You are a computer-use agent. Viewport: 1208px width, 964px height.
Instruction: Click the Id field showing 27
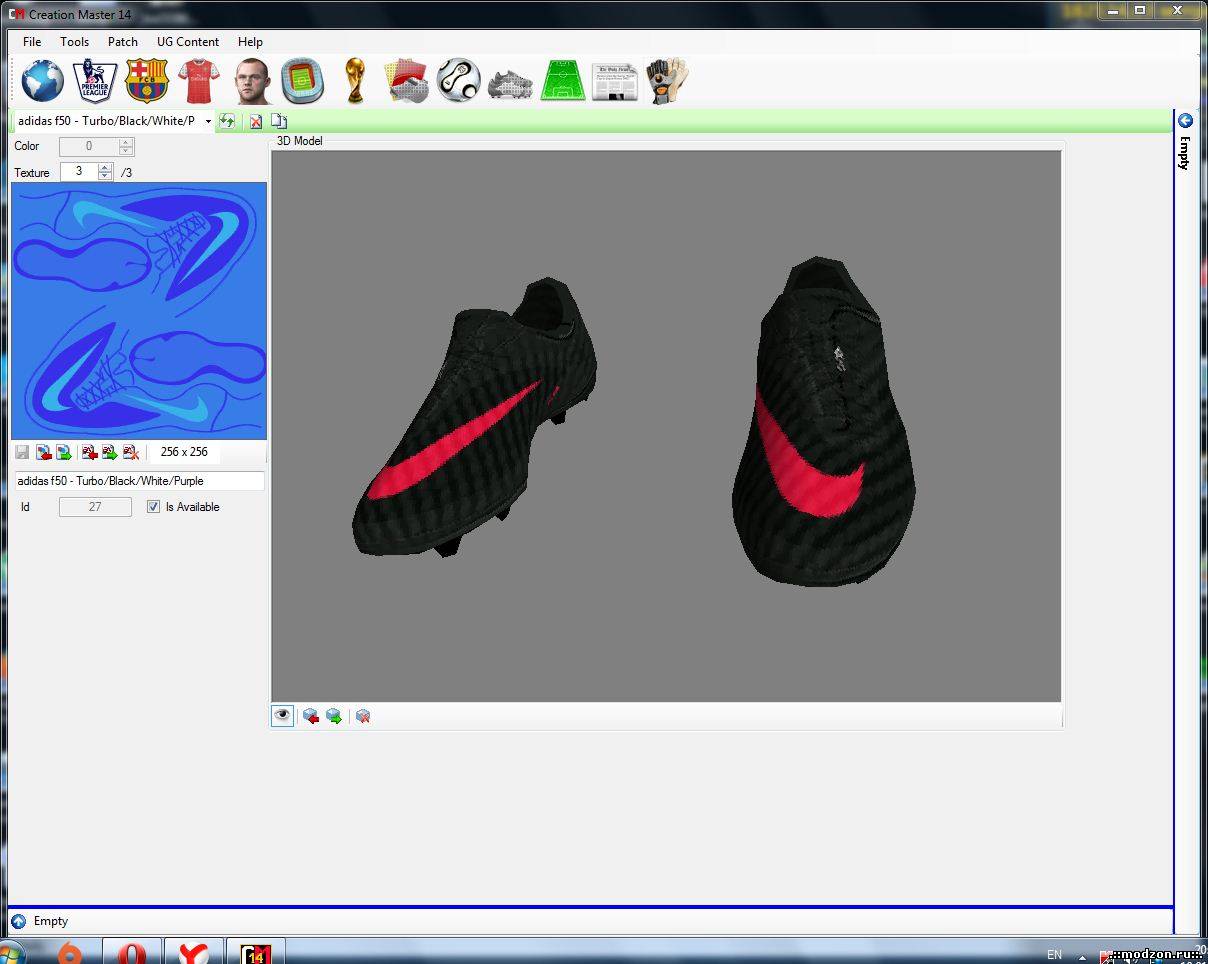click(95, 507)
